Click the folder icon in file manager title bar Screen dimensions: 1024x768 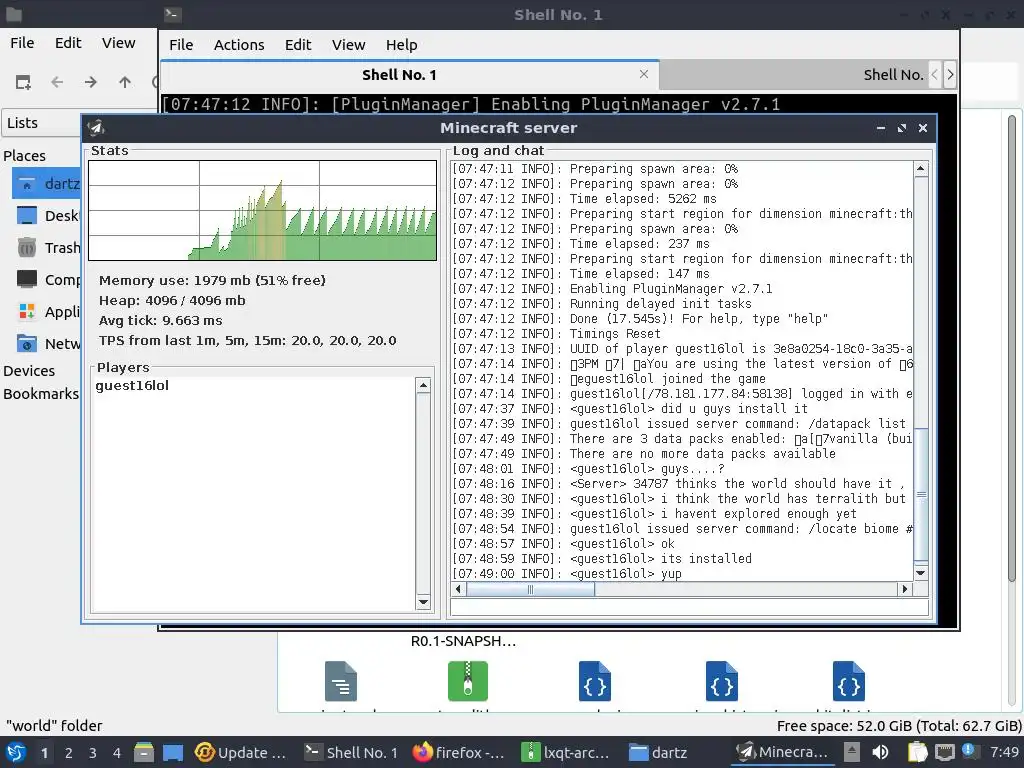click(x=14, y=14)
